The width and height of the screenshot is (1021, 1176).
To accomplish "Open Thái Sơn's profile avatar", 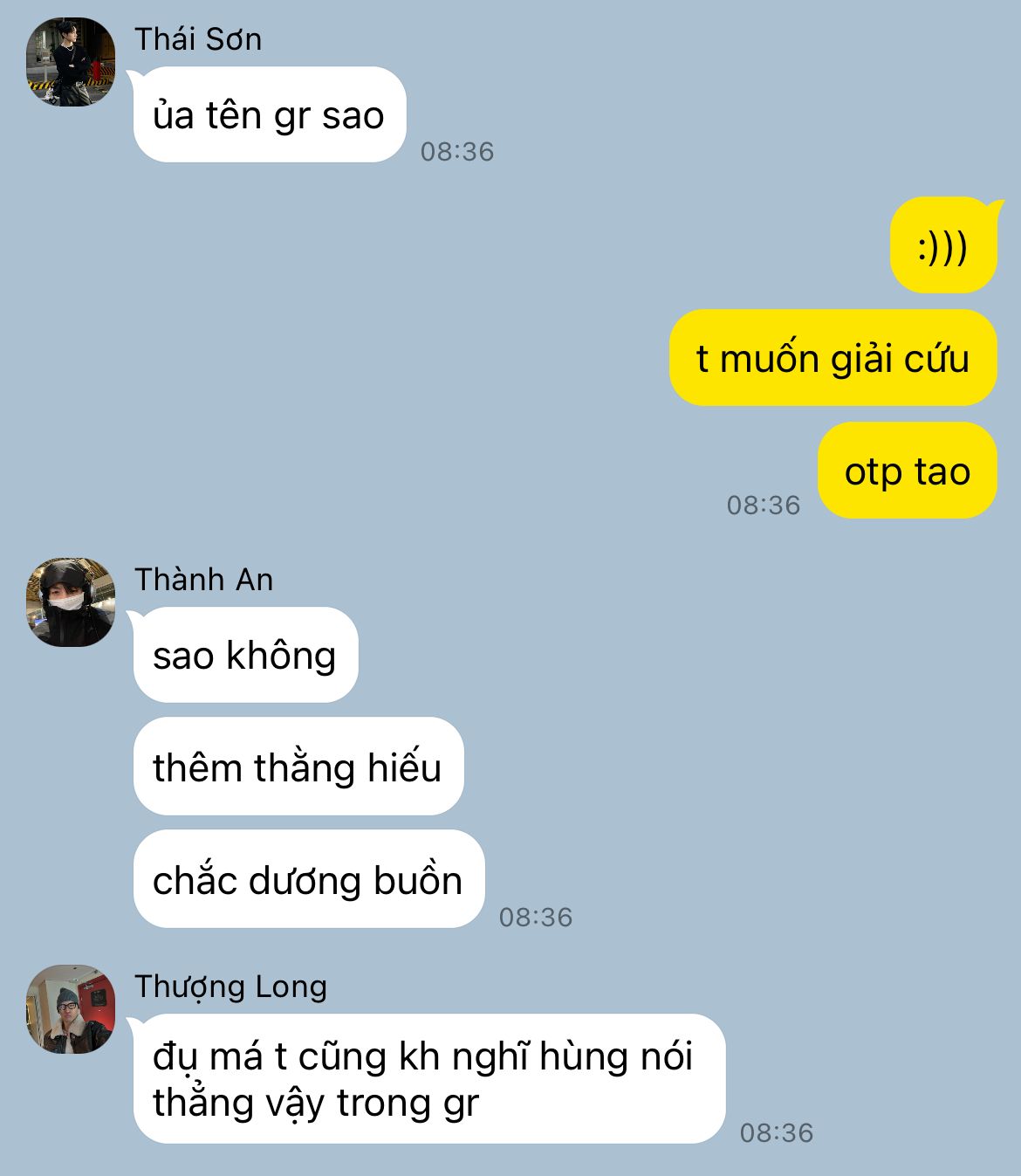I will click(x=71, y=61).
